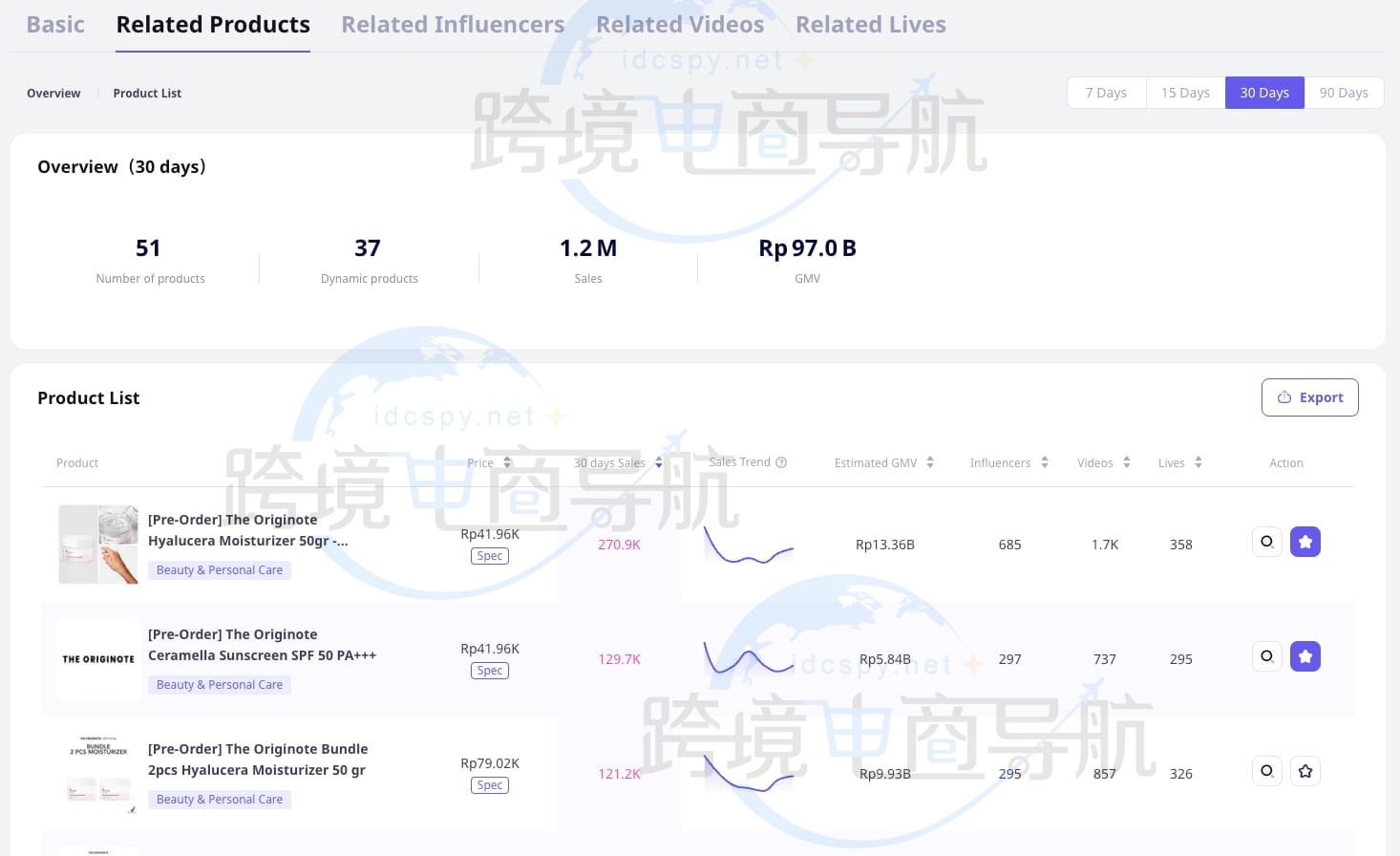Click search icon for Bundle 2pcs row
The height and width of the screenshot is (856, 1400).
[x=1266, y=771]
